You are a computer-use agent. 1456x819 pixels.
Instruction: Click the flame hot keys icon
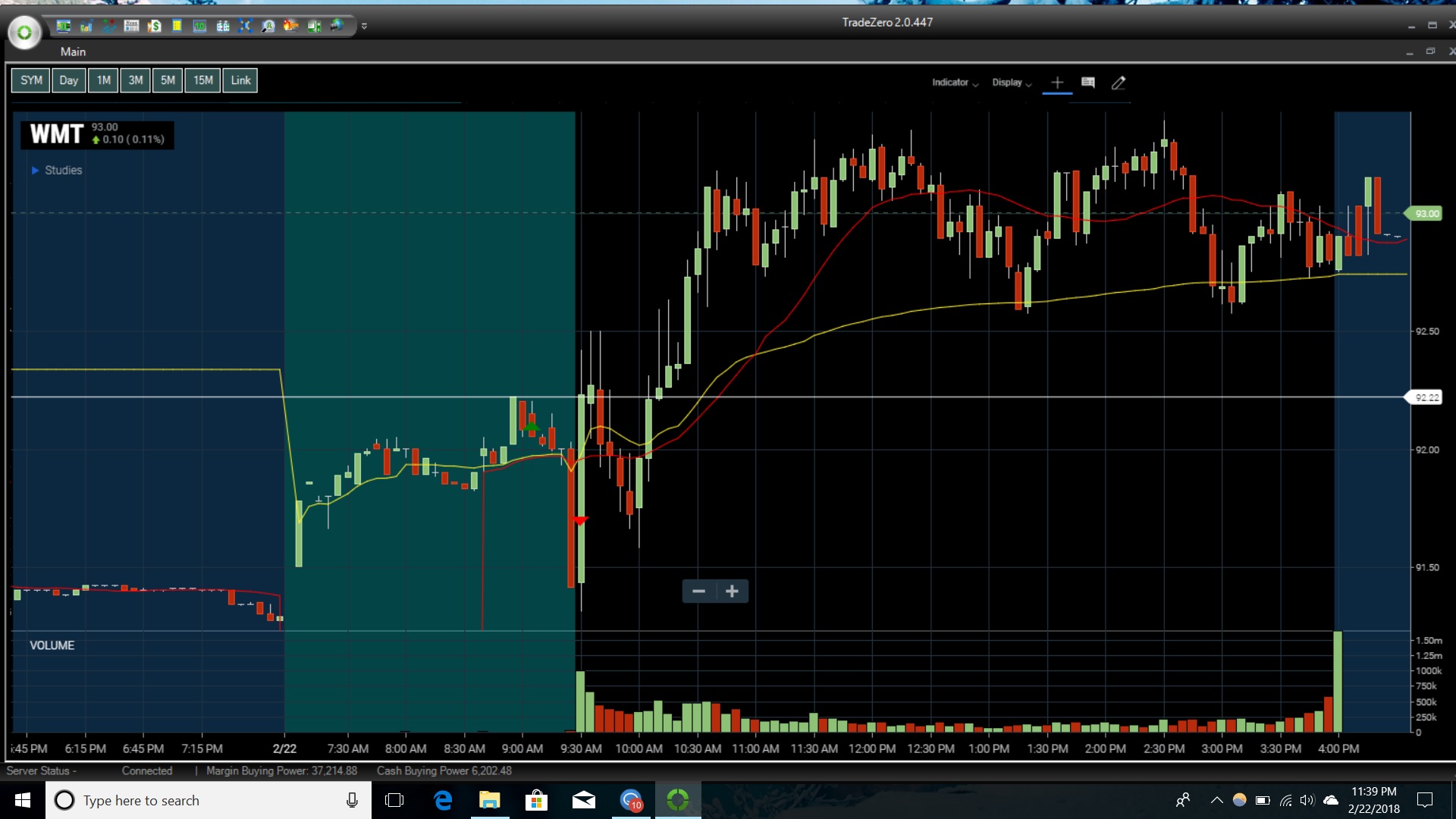coord(290,27)
